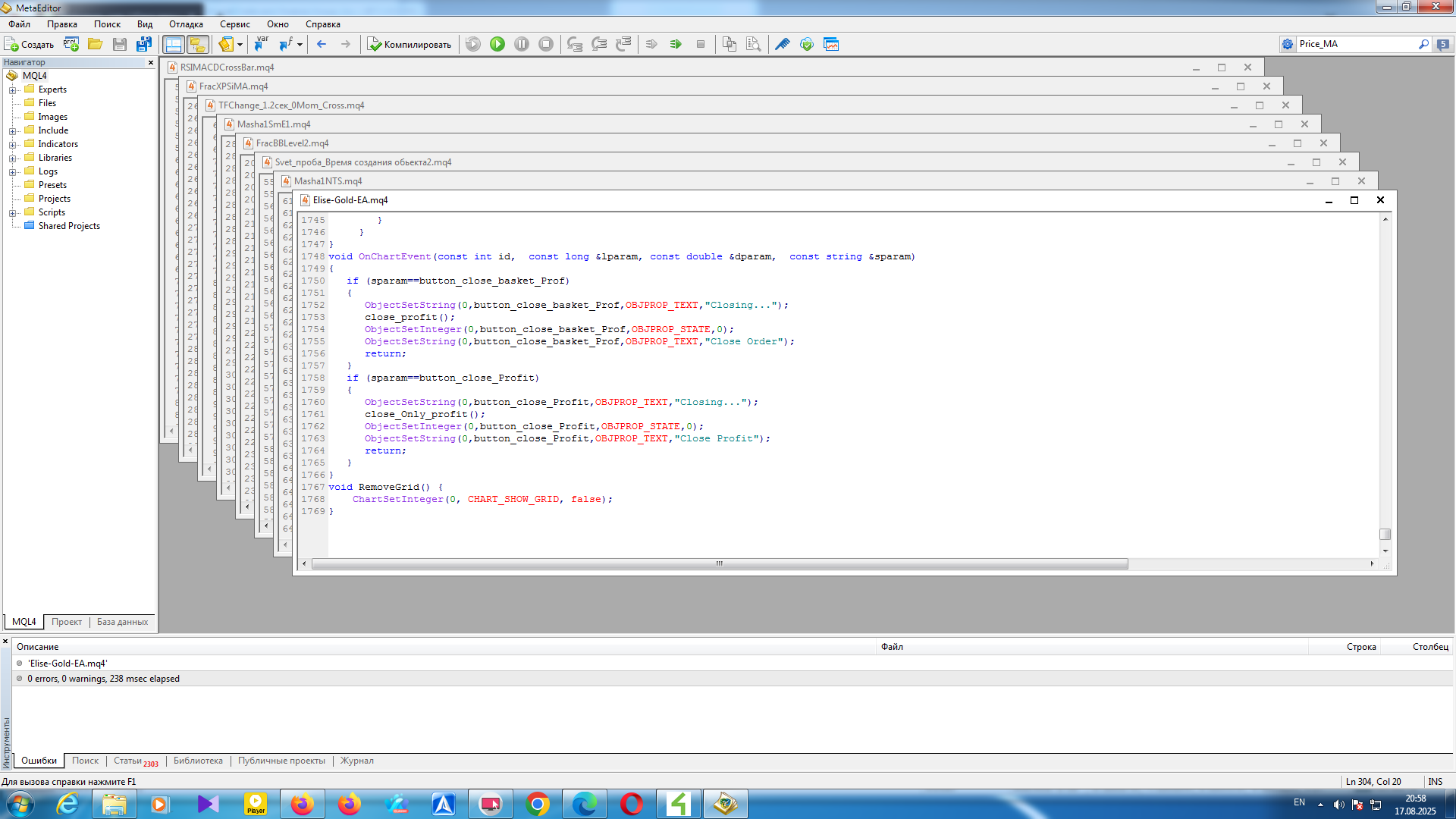Open the Правка menu
1456x819 pixels.
(x=62, y=24)
